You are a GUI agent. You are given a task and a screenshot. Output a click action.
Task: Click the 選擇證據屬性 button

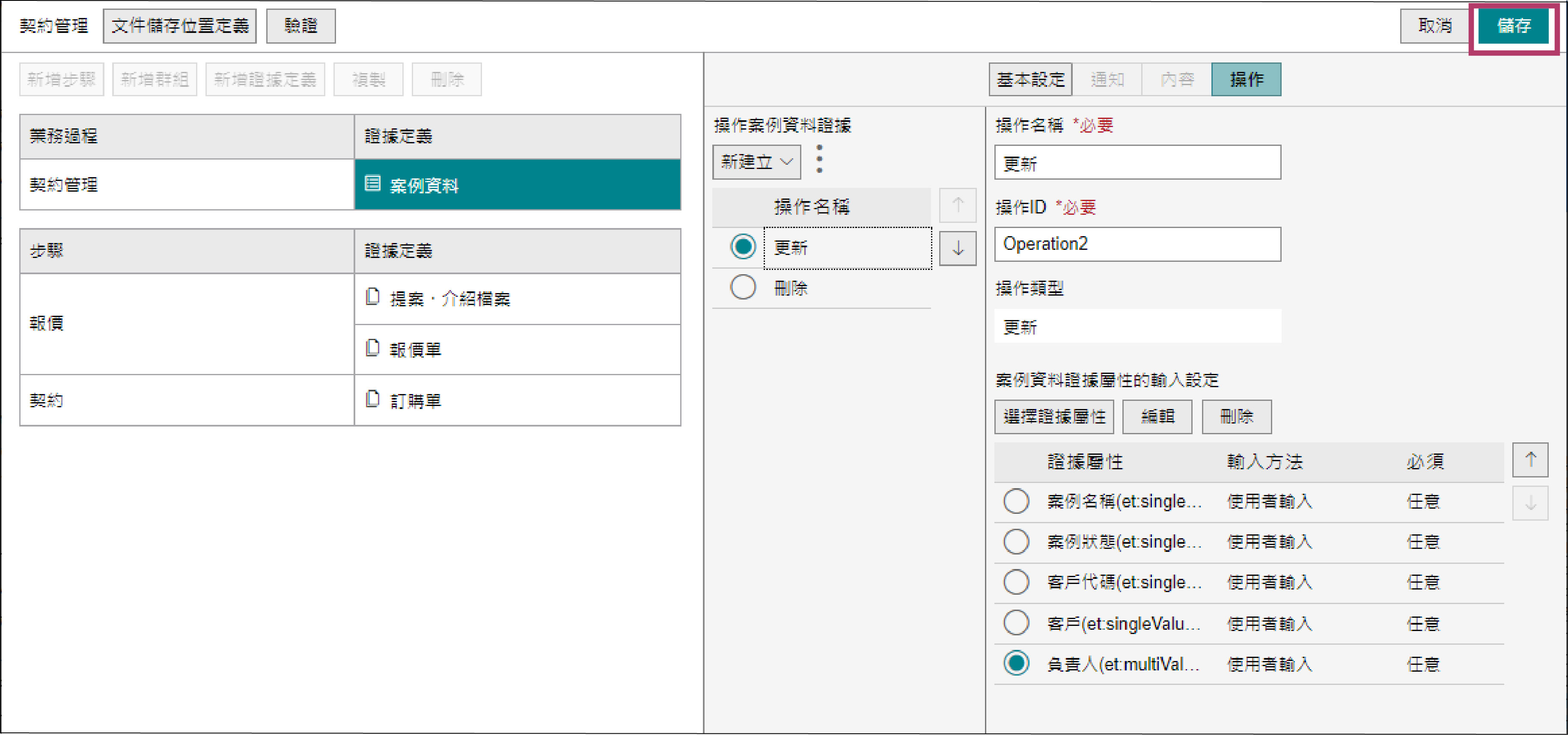tap(1053, 417)
